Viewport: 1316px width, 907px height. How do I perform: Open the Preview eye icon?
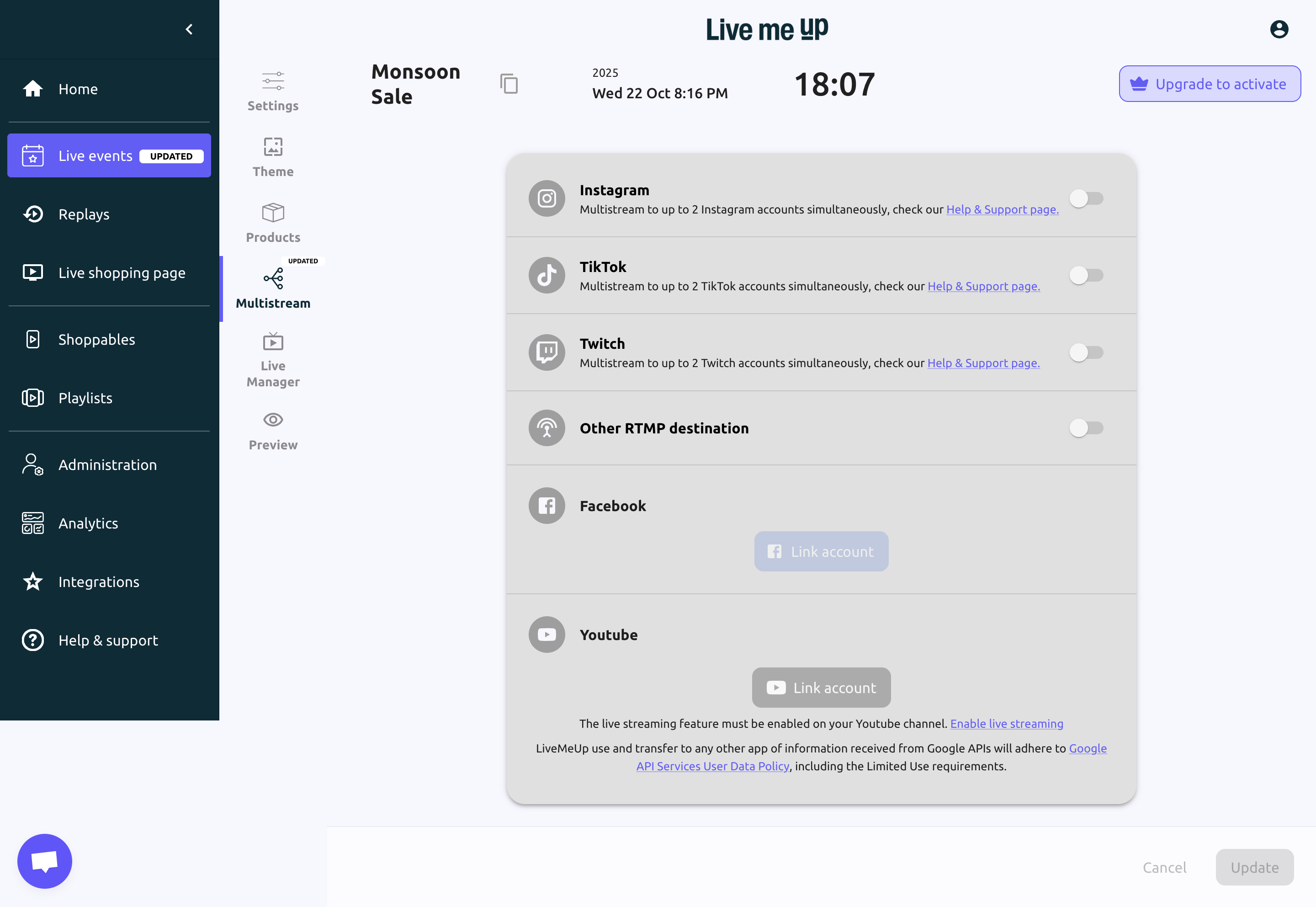(273, 420)
